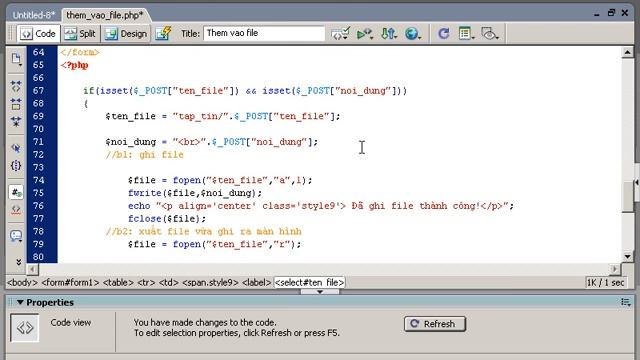Click the vertical scrollbar thumb
The width and height of the screenshot is (640, 360).
tap(627, 197)
